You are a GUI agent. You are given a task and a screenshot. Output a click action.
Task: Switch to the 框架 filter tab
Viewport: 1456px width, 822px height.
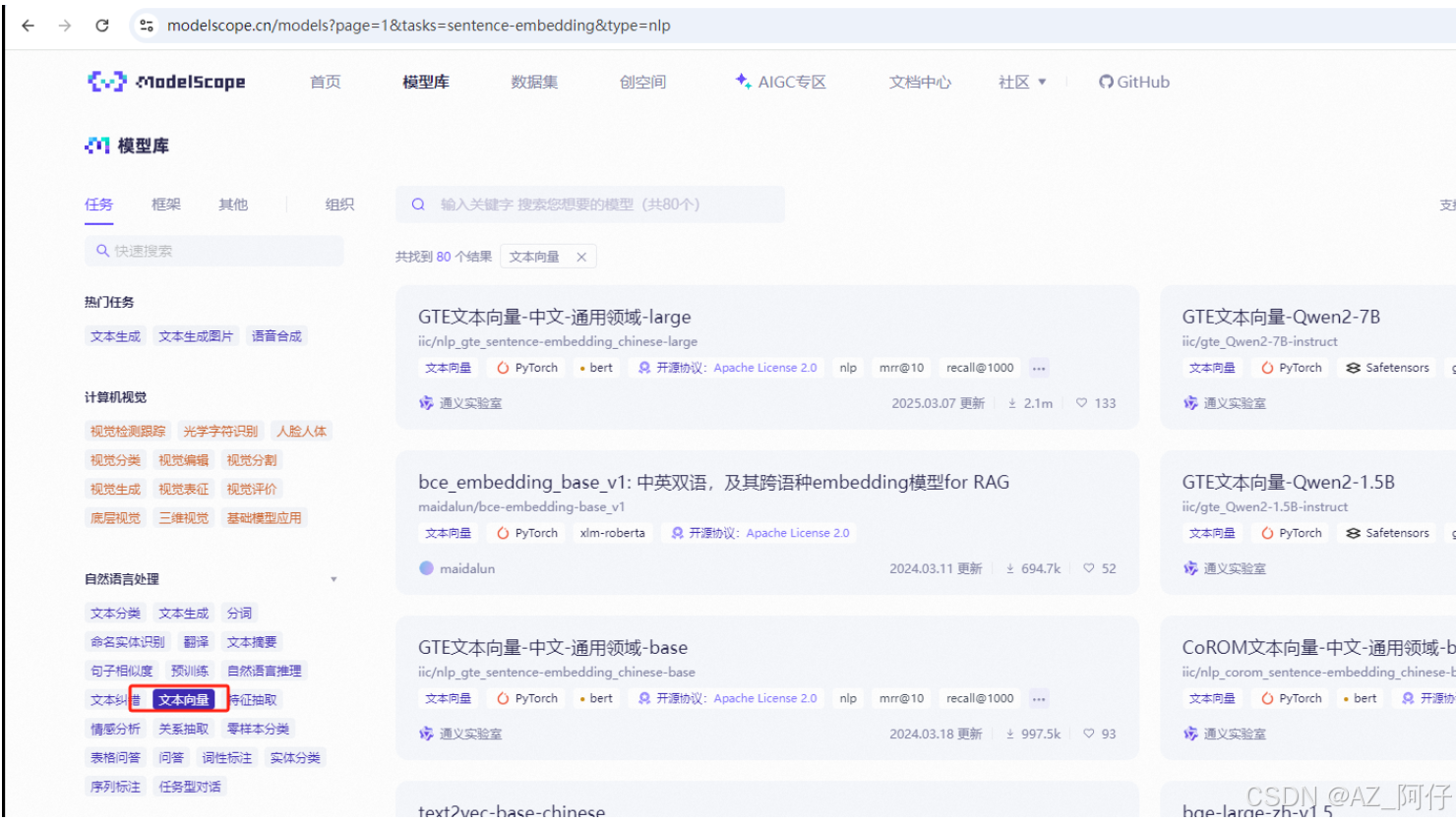tap(166, 205)
